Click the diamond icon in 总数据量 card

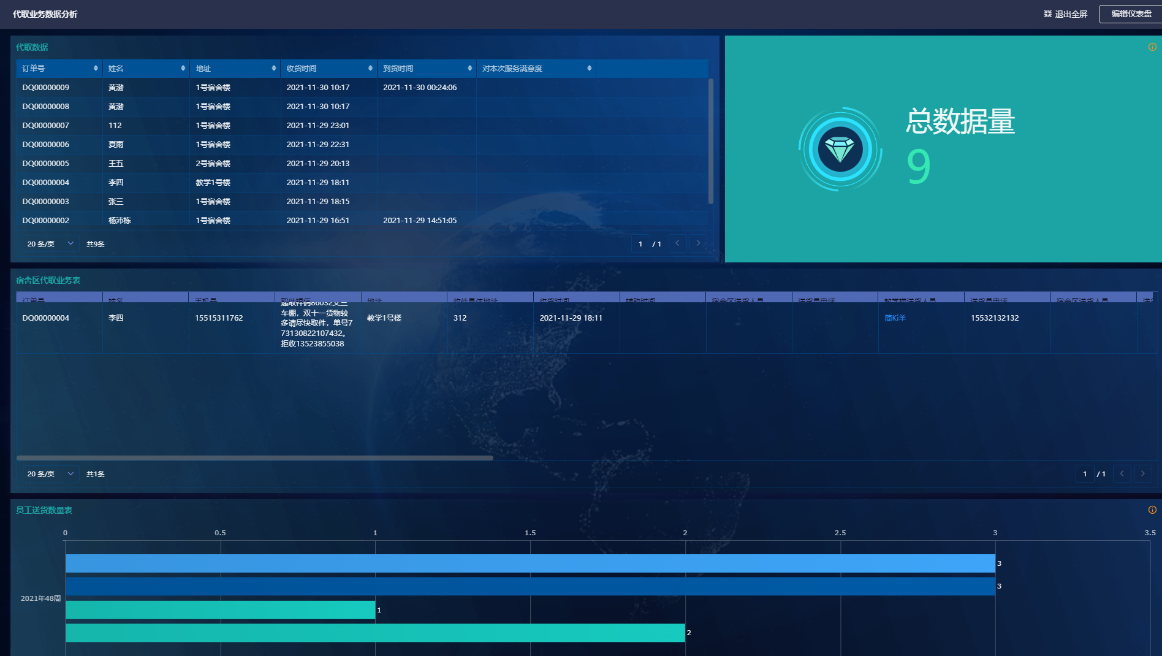coord(839,150)
